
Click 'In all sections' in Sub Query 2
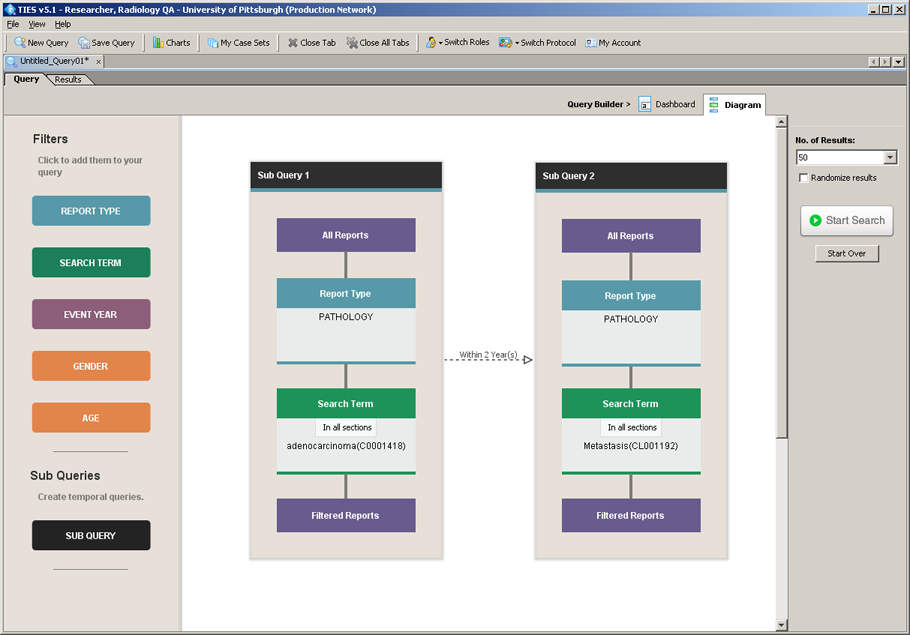coord(631,427)
